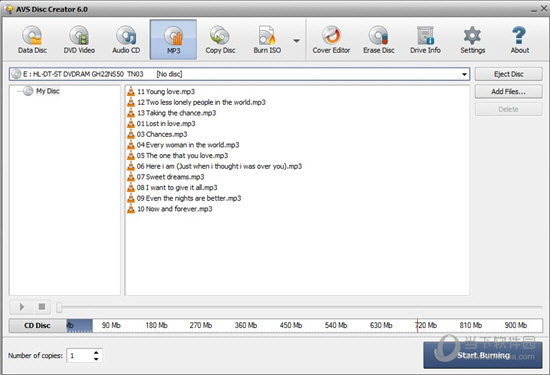Decrease the number of copies
Image resolution: width=550 pixels, height=375 pixels.
point(96,359)
